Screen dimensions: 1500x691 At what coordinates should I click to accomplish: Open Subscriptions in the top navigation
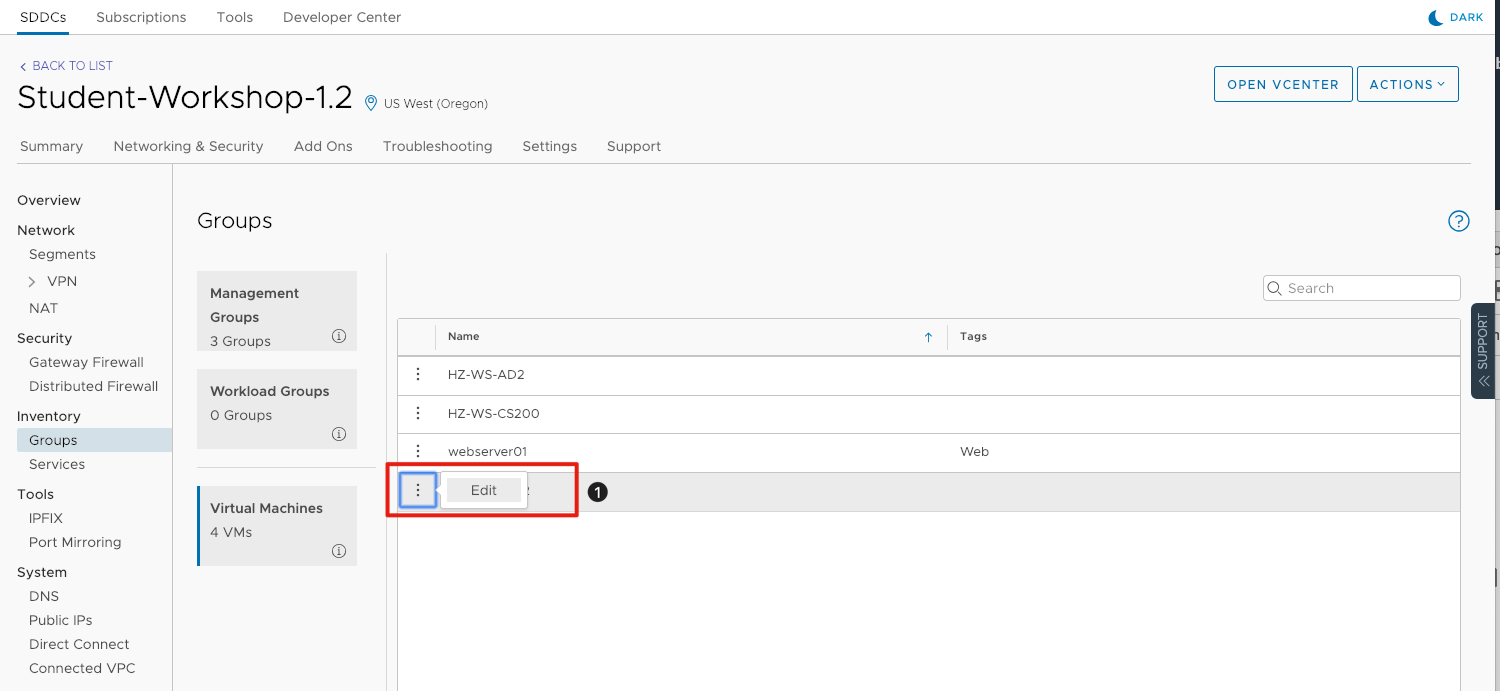141,17
